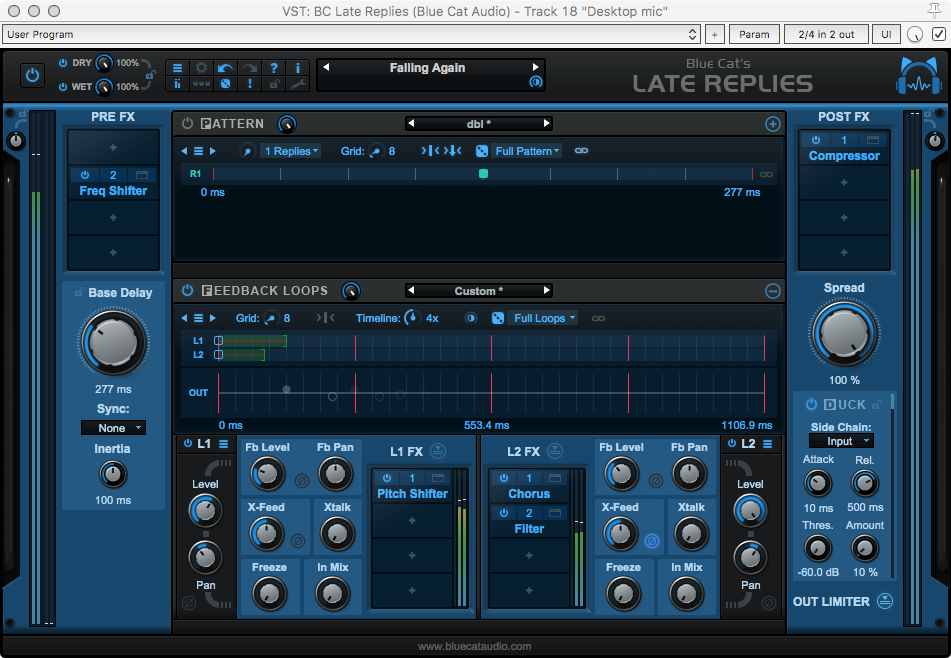
Task: Open the Full Loops dropdown
Action: click(543, 318)
